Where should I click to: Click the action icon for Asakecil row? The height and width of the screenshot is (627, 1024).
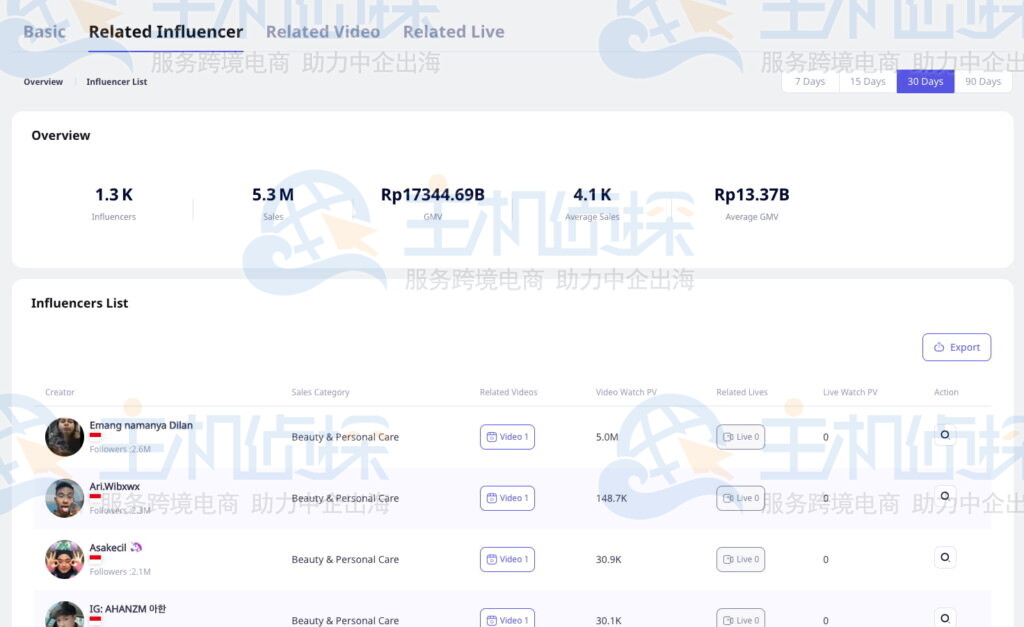click(x=944, y=557)
